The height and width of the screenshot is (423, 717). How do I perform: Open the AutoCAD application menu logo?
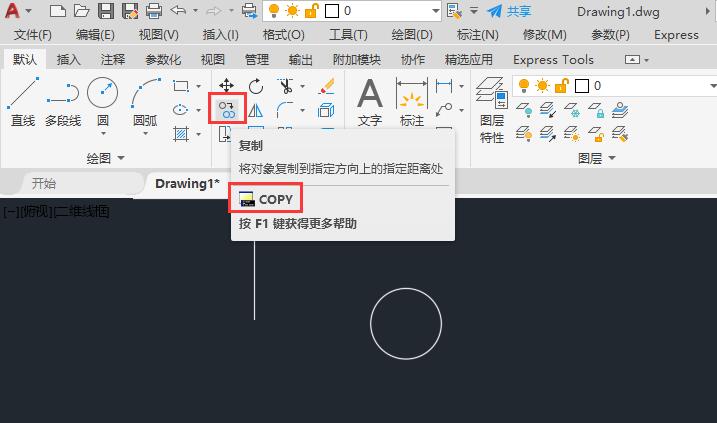point(13,11)
